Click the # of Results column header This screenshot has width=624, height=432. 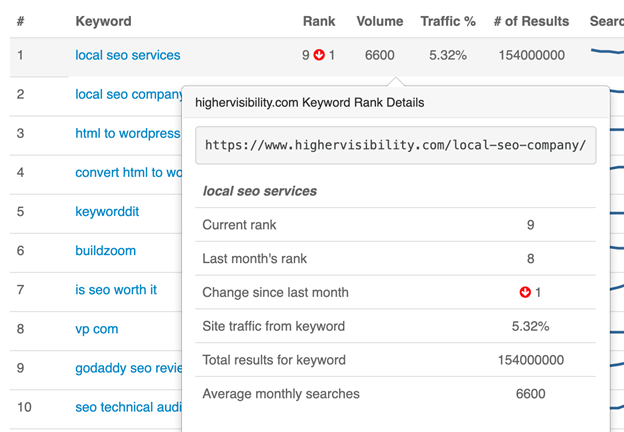pyautogui.click(x=531, y=21)
